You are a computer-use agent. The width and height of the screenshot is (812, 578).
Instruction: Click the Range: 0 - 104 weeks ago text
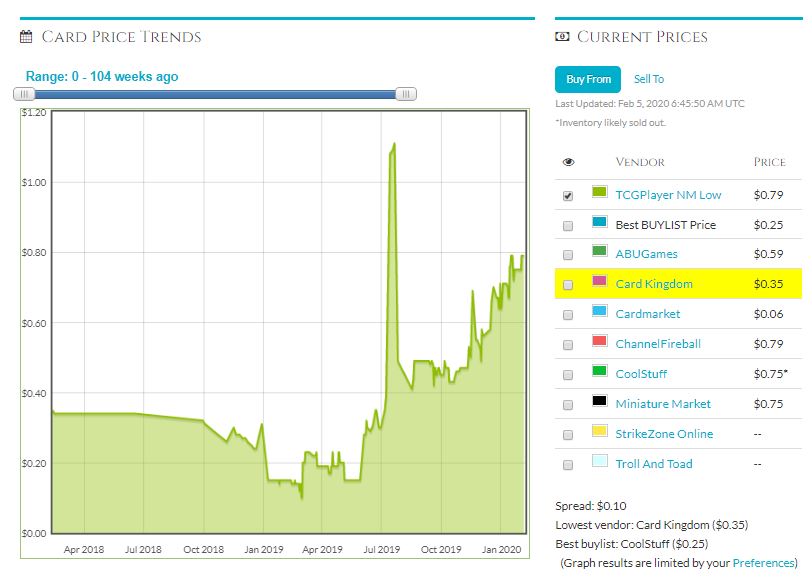tap(102, 77)
